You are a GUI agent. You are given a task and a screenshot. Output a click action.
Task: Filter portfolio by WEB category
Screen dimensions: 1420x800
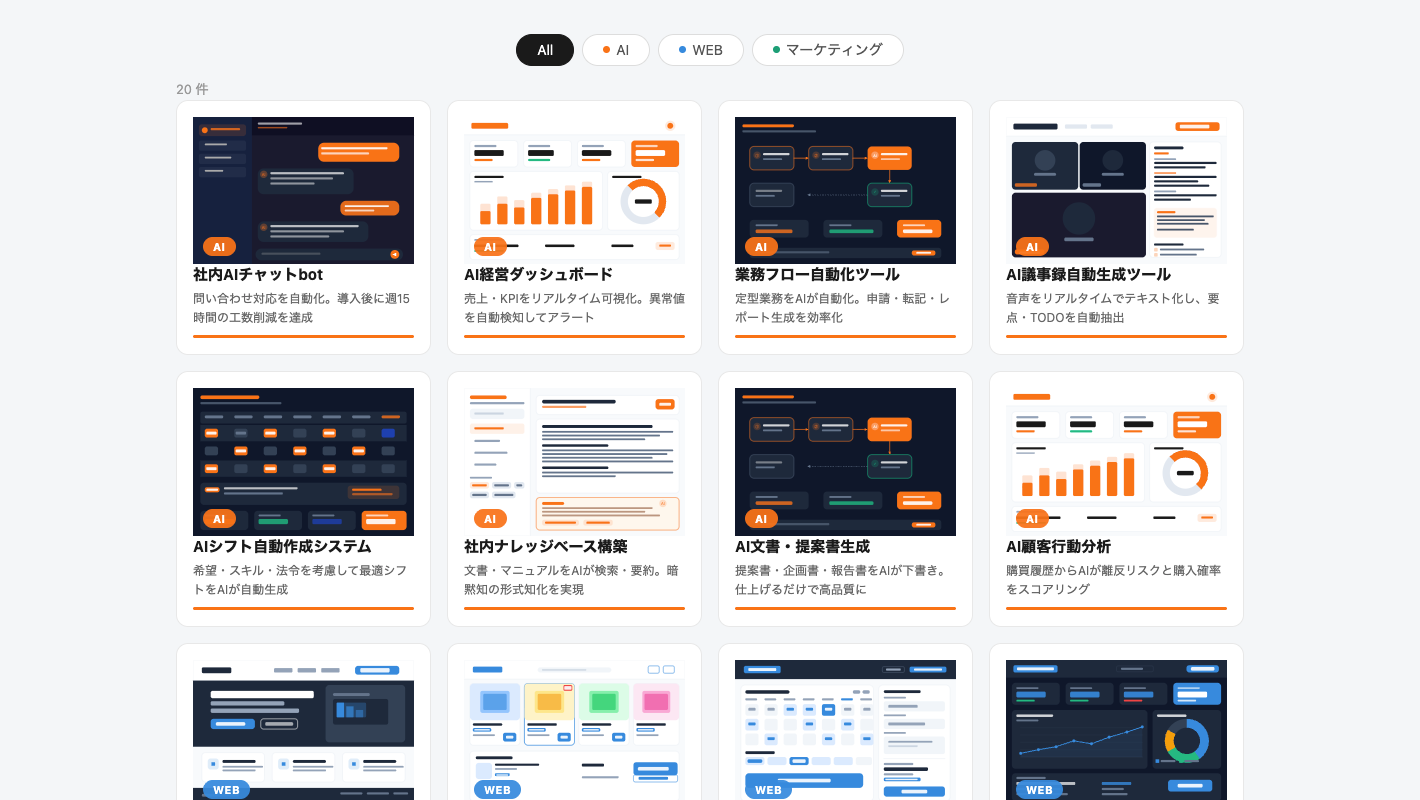click(x=701, y=50)
